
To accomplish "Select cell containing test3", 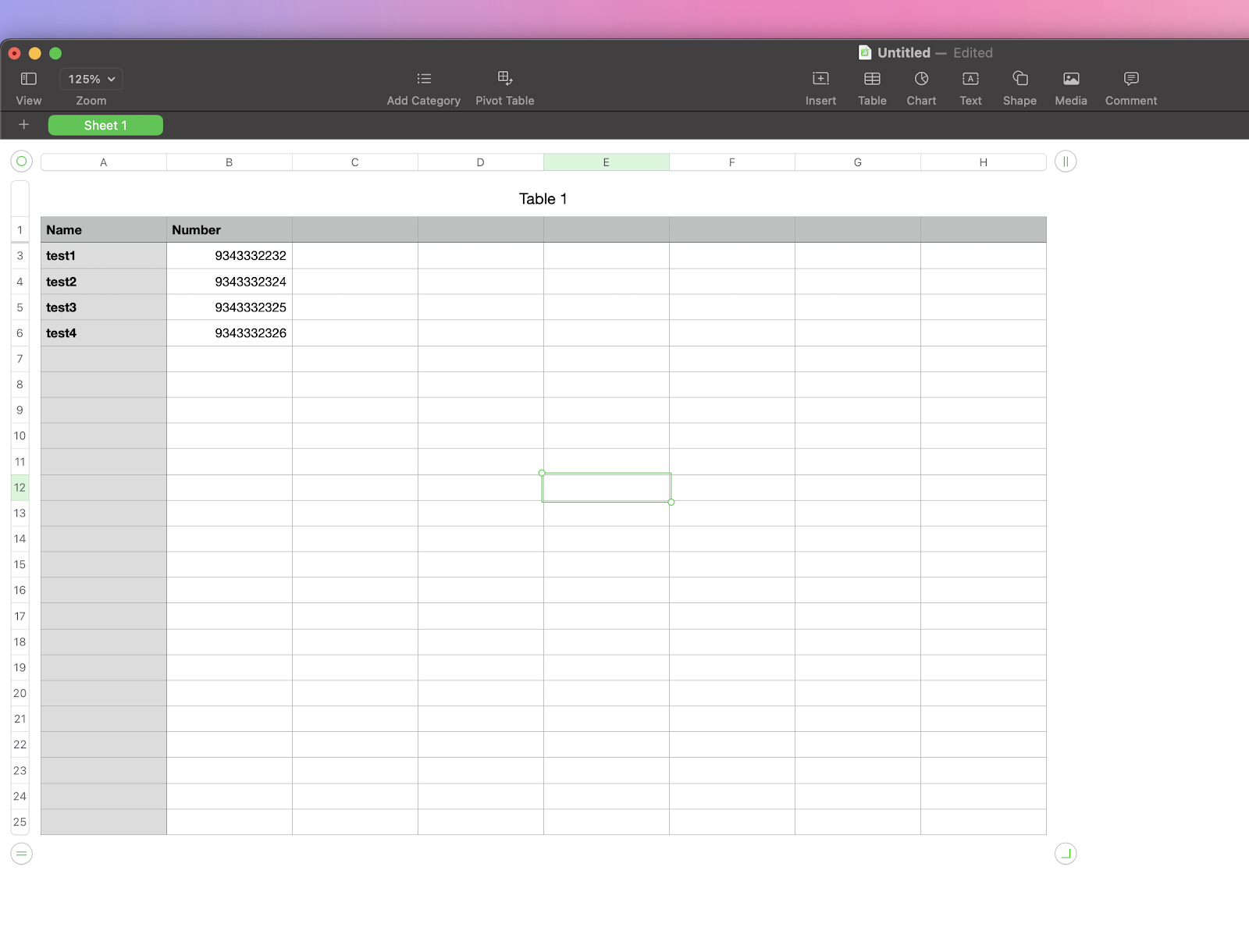I will pyautogui.click(x=103, y=307).
